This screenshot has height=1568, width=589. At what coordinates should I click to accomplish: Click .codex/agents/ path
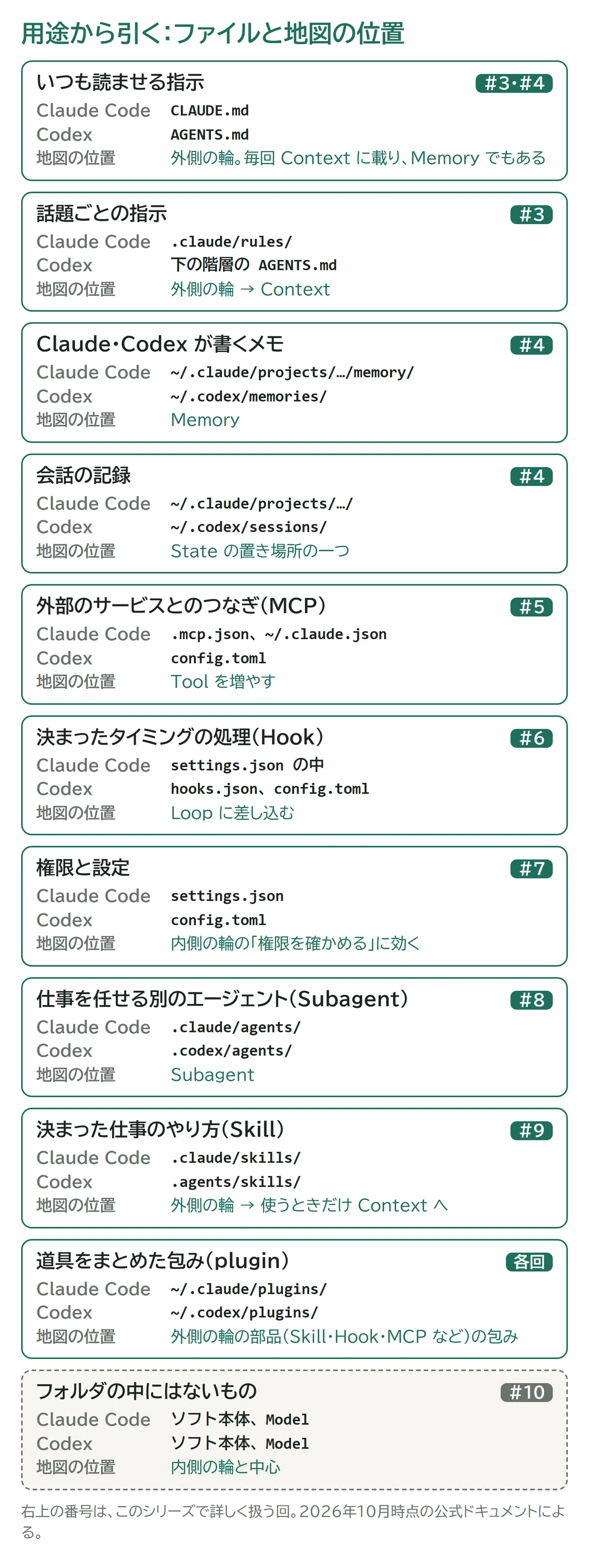point(232,1051)
